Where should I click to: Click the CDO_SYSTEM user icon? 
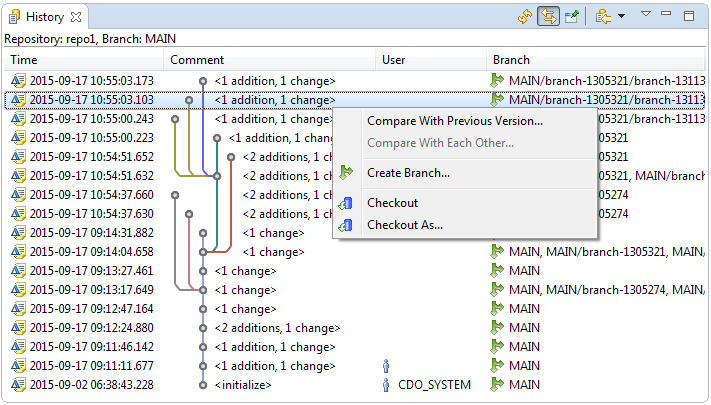coord(387,385)
